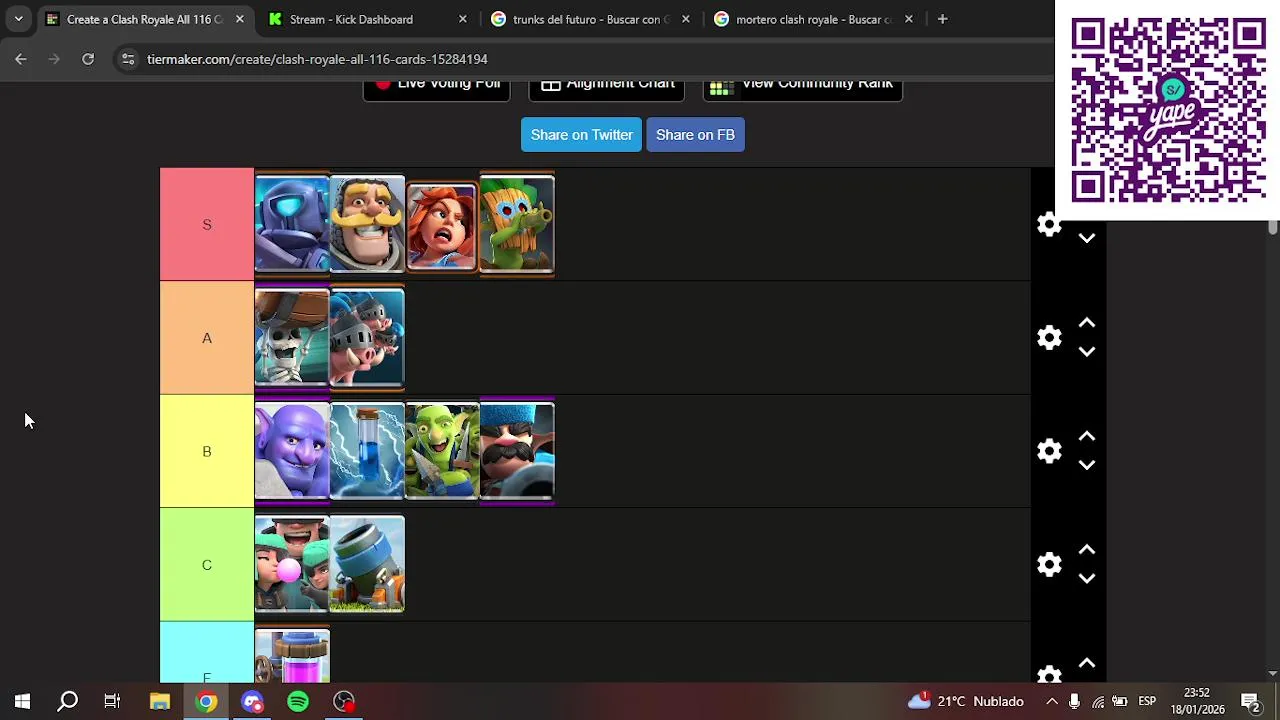Open File Explorer from taskbar
This screenshot has height=720, width=1280.
coord(160,701)
